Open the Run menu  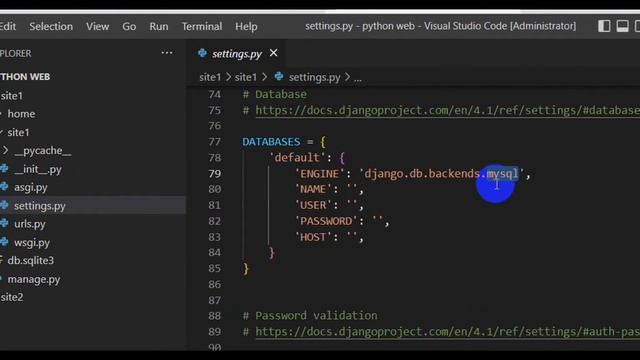coord(159,27)
